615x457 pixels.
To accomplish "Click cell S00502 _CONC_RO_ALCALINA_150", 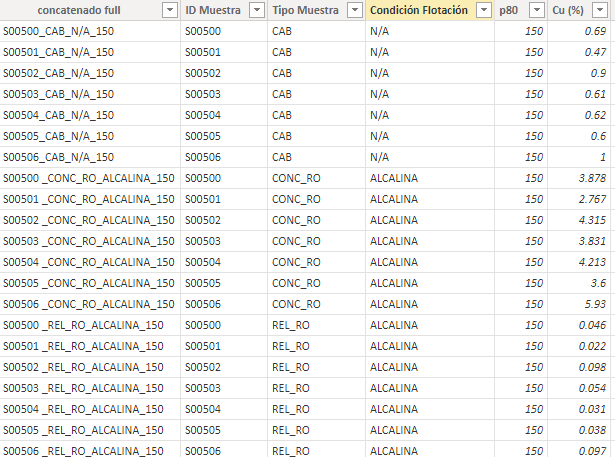I will [90, 220].
